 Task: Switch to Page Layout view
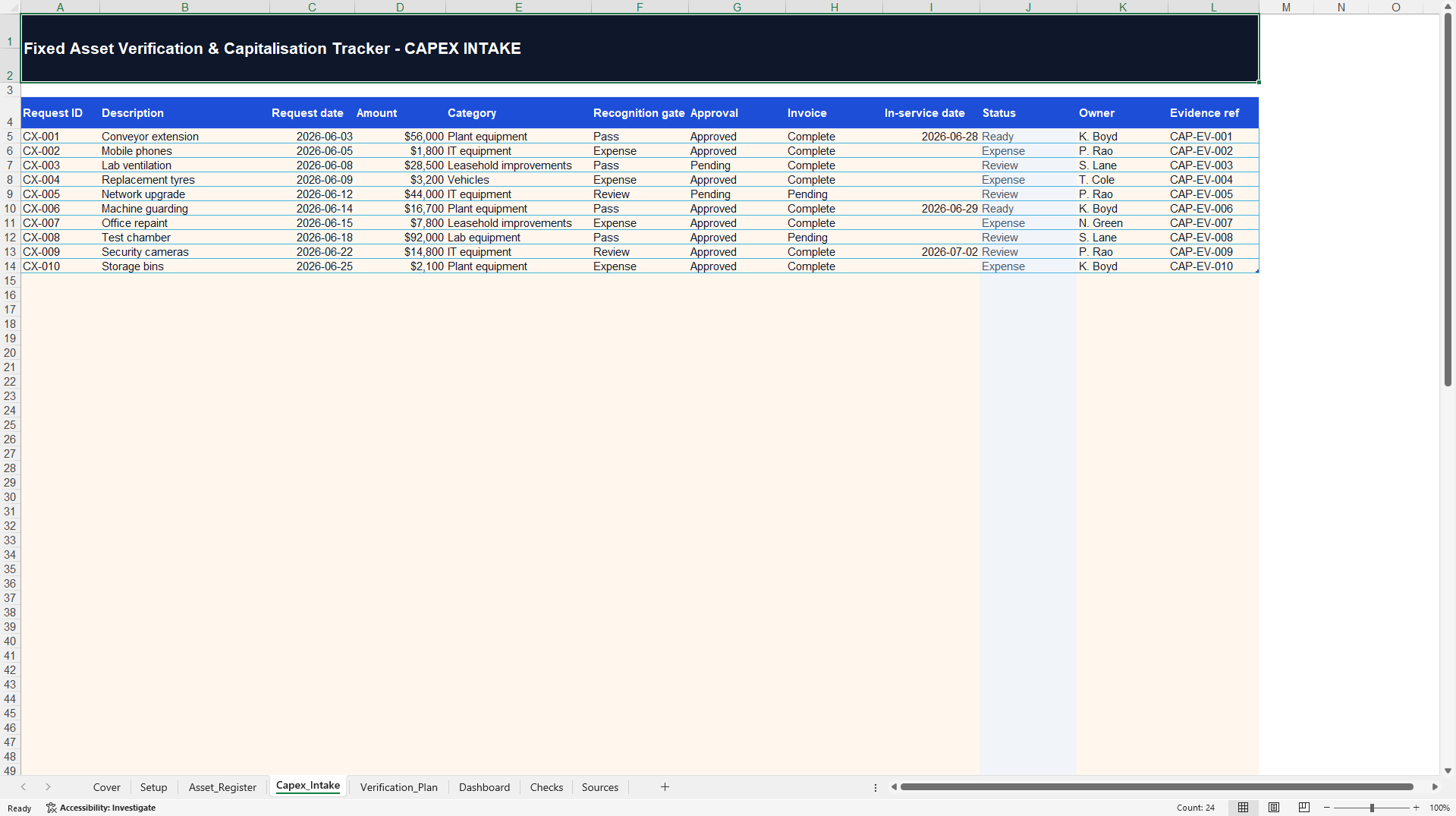pos(1274,808)
